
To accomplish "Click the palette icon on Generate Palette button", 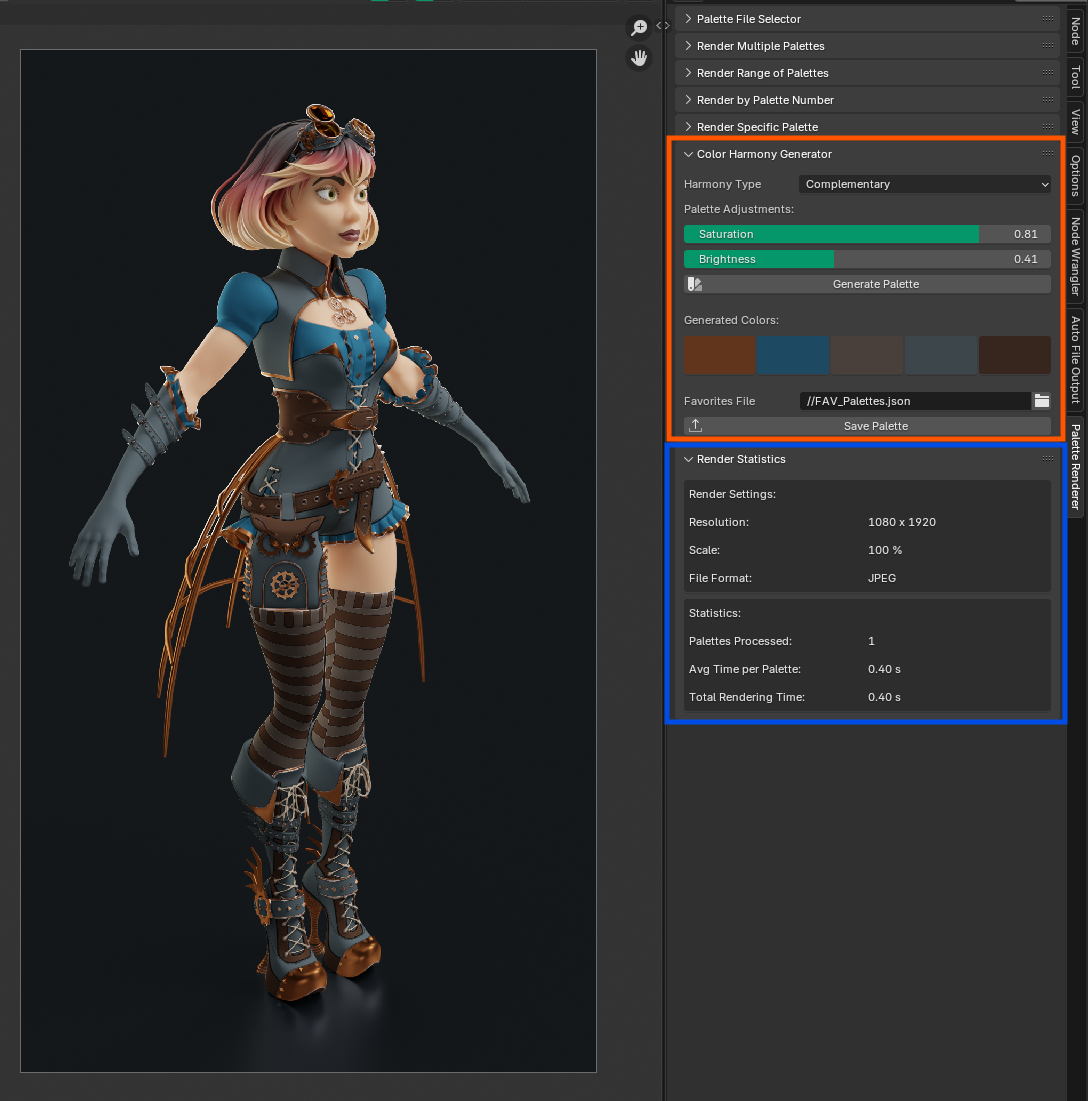I will (695, 284).
